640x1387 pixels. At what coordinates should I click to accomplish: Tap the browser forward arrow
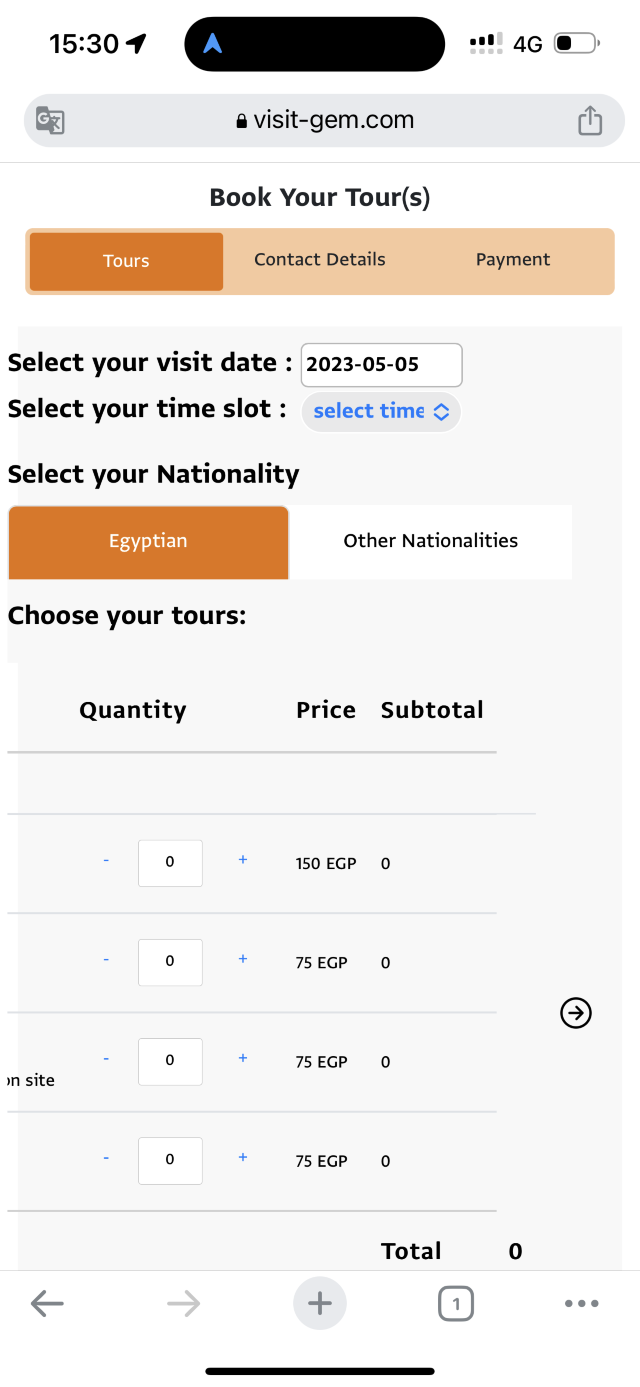click(x=184, y=1303)
